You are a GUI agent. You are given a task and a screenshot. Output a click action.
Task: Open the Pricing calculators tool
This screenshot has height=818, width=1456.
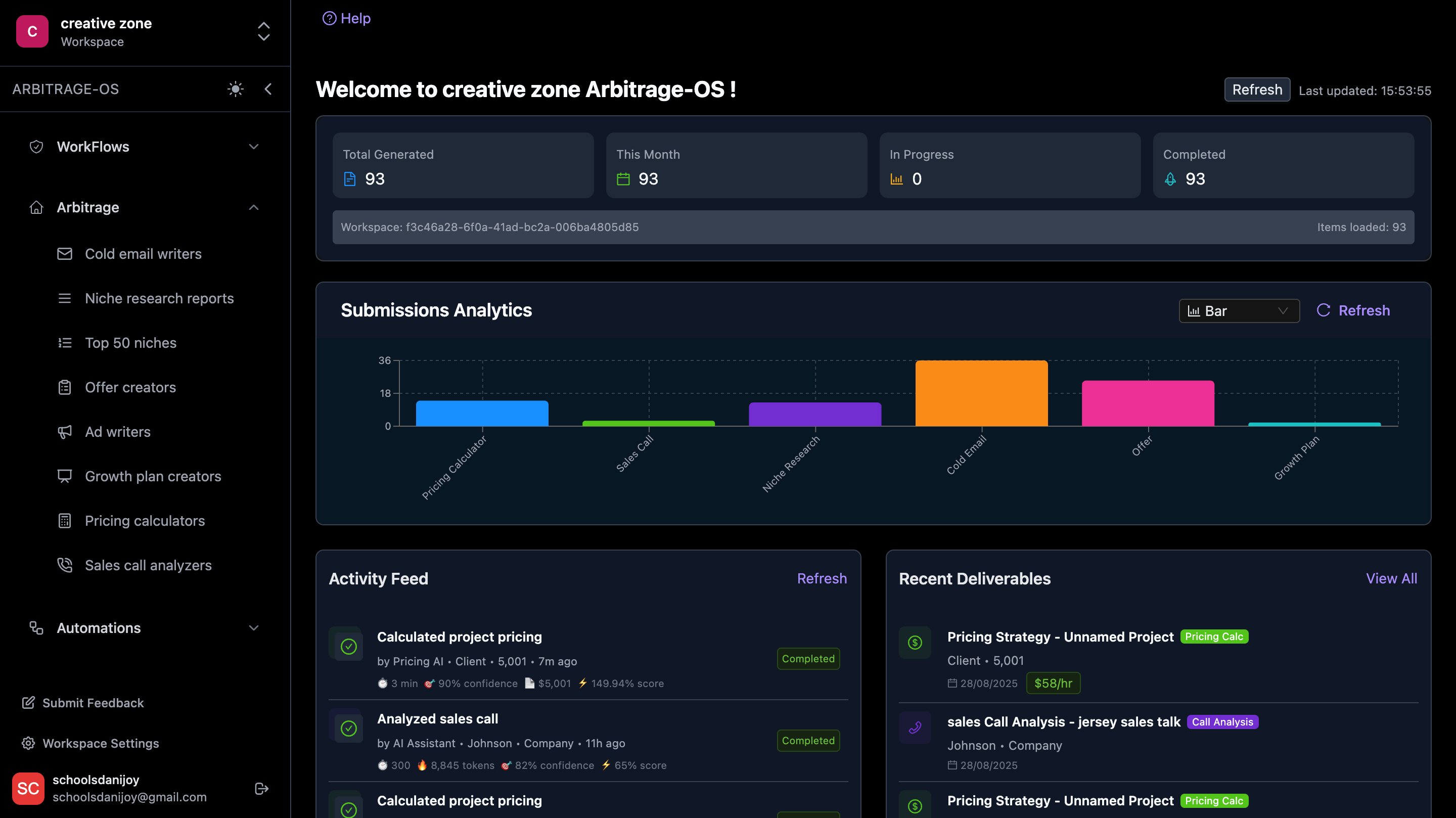pos(145,520)
